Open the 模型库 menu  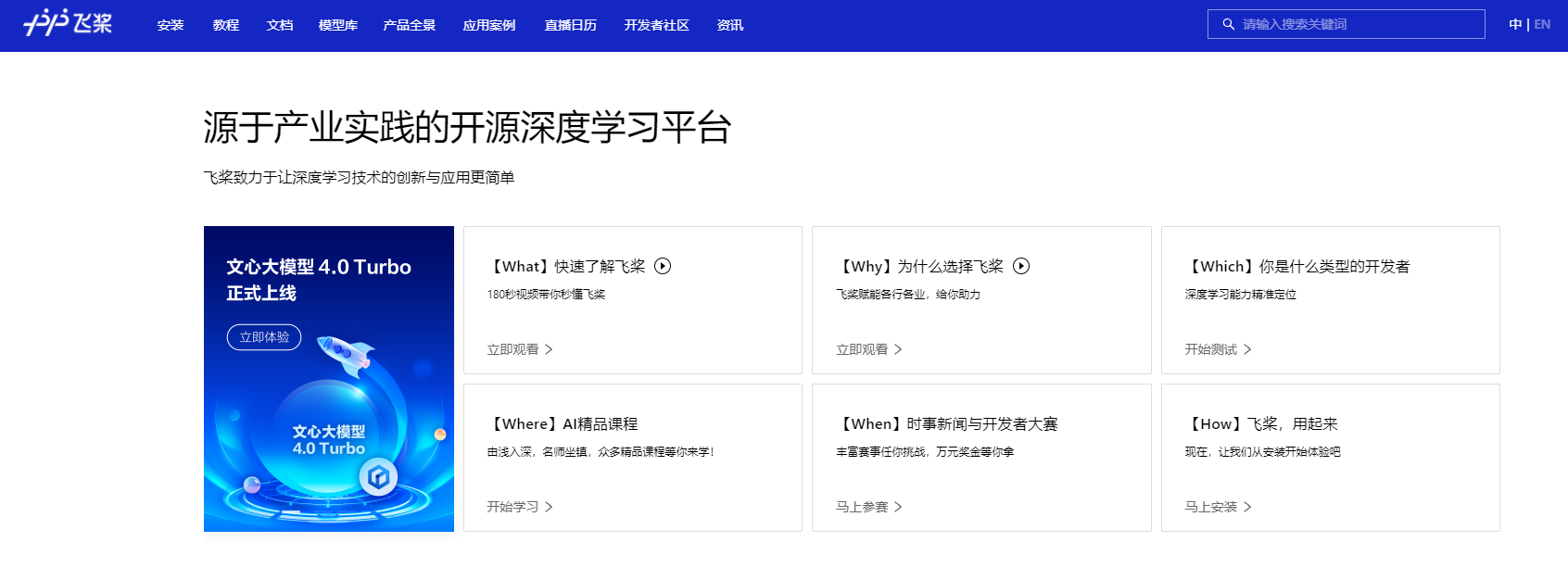[x=338, y=25]
